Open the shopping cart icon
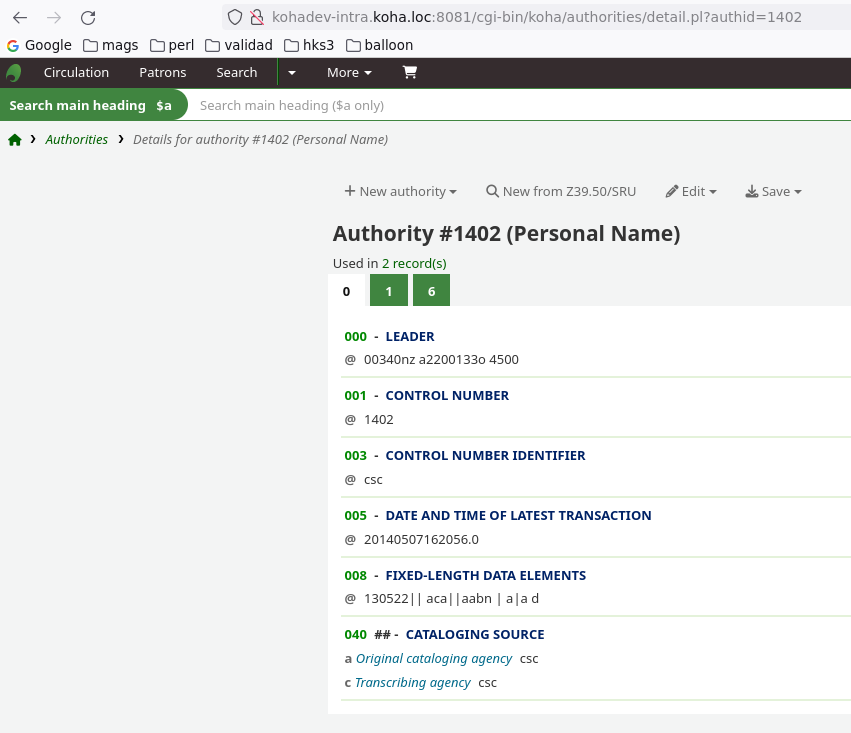 (x=409, y=73)
